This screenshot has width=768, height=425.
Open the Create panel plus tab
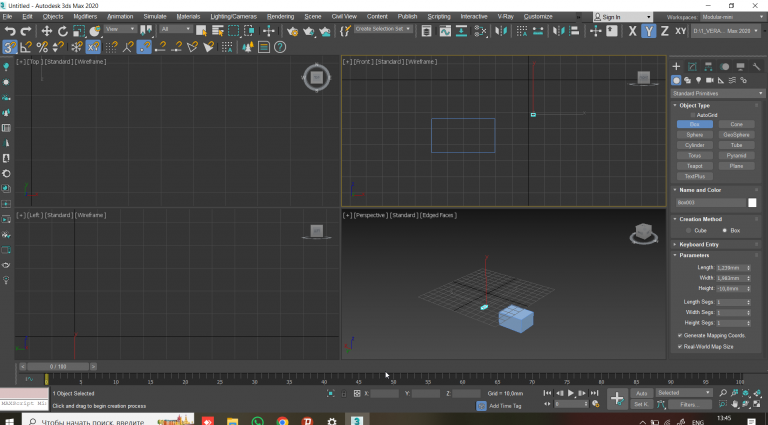click(676, 67)
